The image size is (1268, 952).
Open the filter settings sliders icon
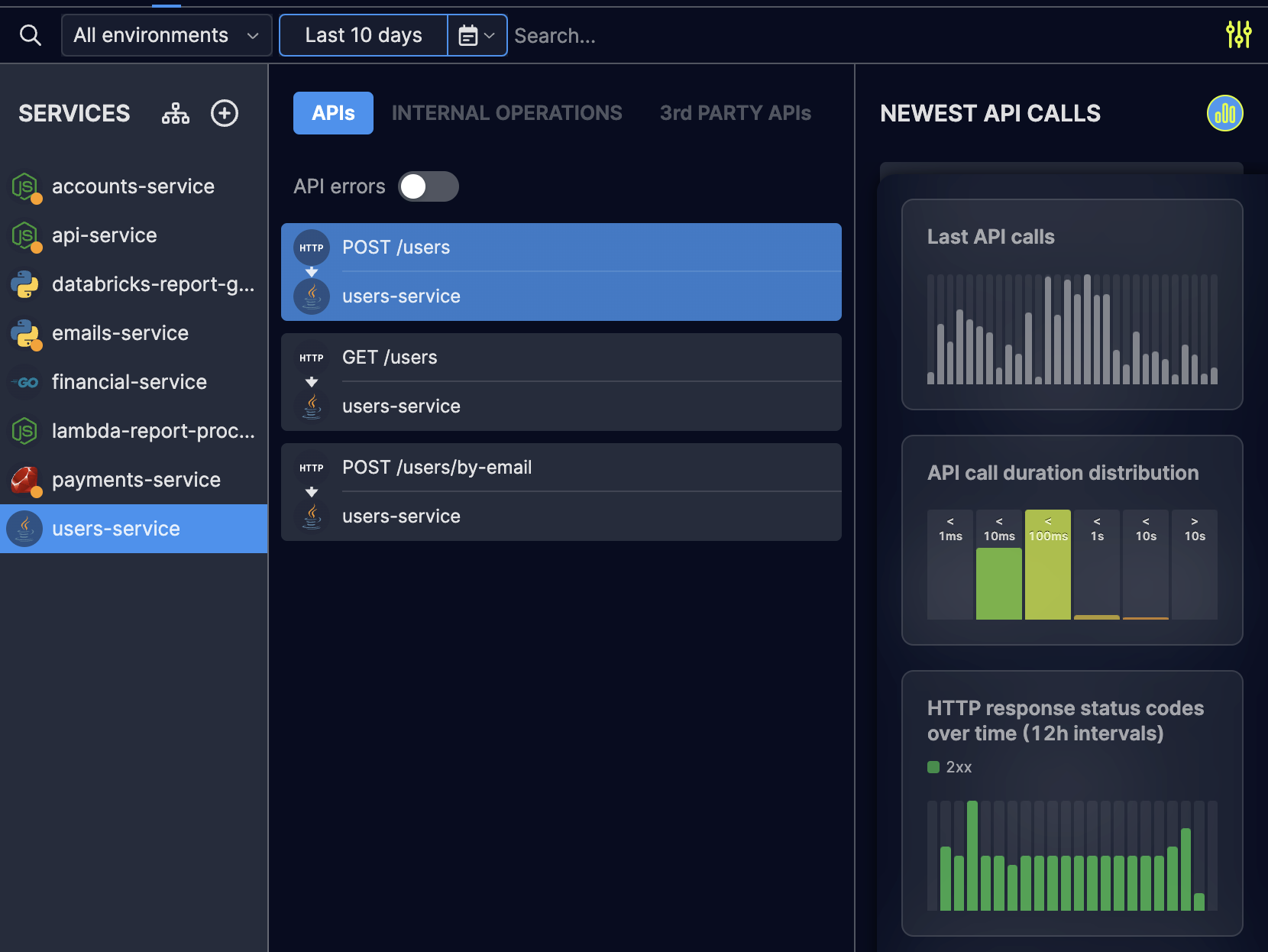(x=1238, y=35)
